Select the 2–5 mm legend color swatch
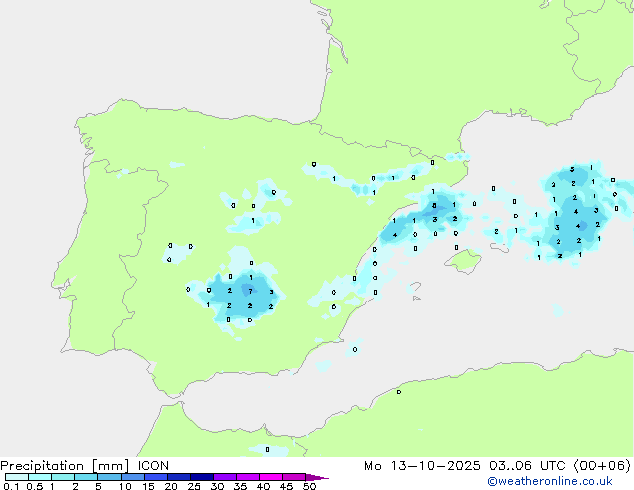The height and width of the screenshot is (490, 634). point(86,477)
